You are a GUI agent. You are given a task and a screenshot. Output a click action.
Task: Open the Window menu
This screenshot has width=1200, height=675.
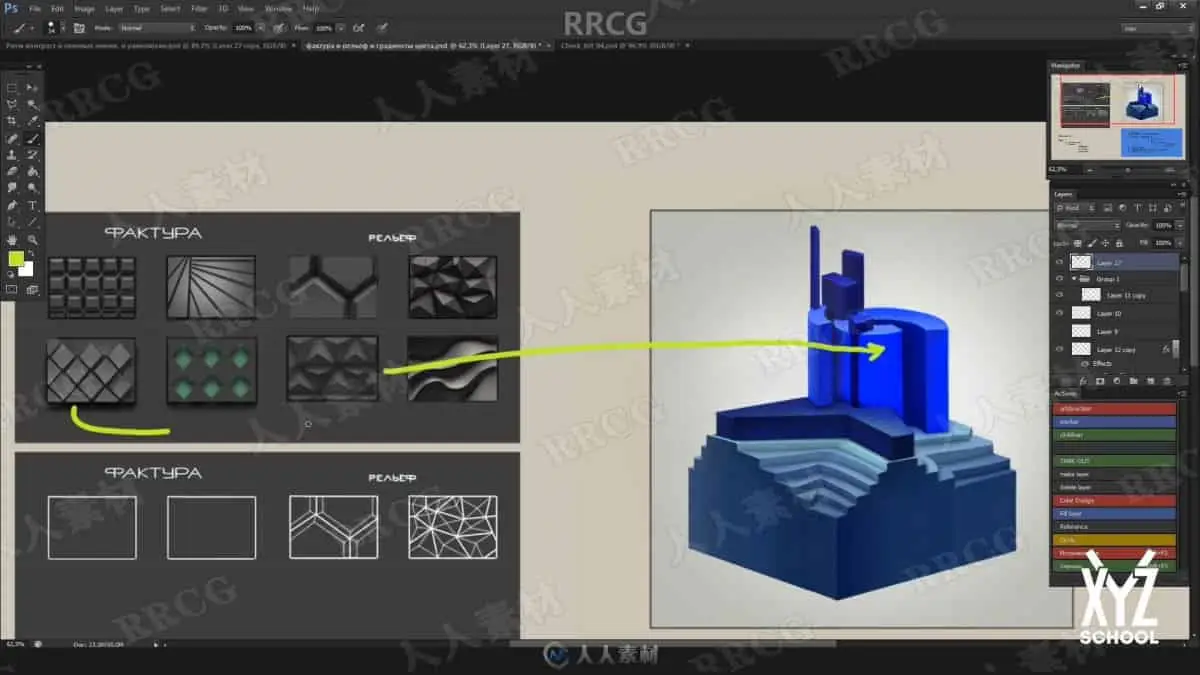click(278, 9)
